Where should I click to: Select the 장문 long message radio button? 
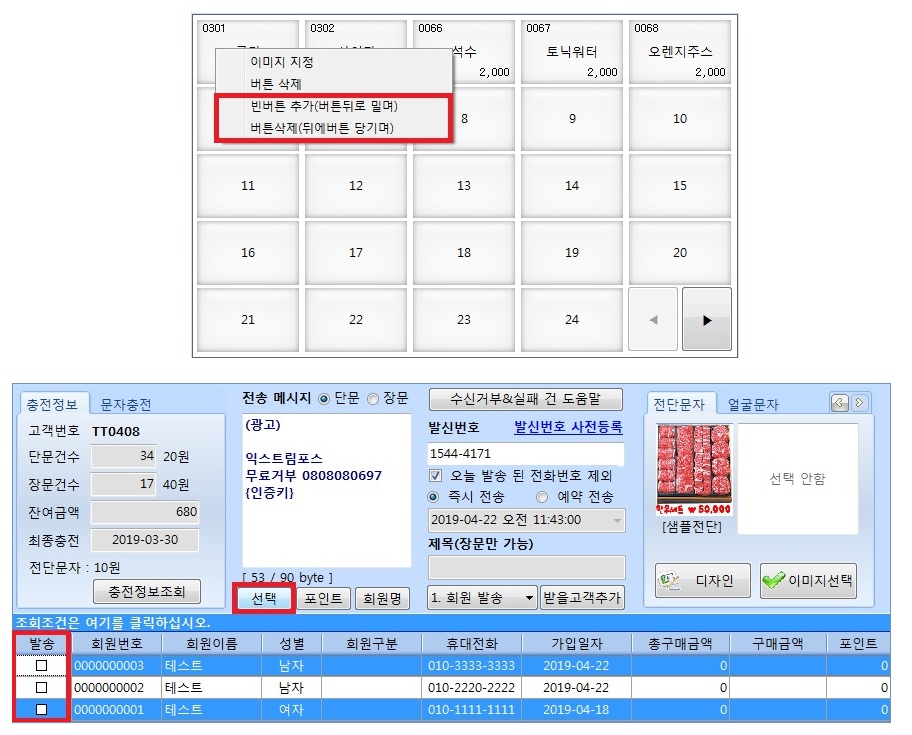click(373, 398)
